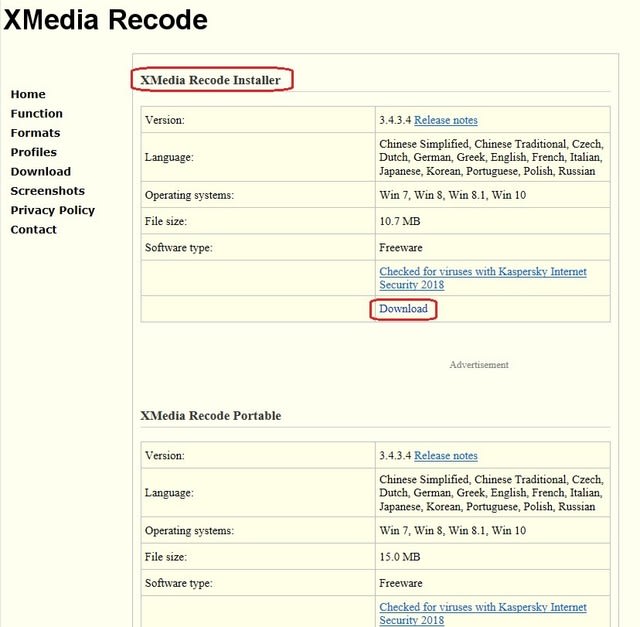Click the Installer Operating systems: label
This screenshot has height=627, width=640.
click(189, 195)
